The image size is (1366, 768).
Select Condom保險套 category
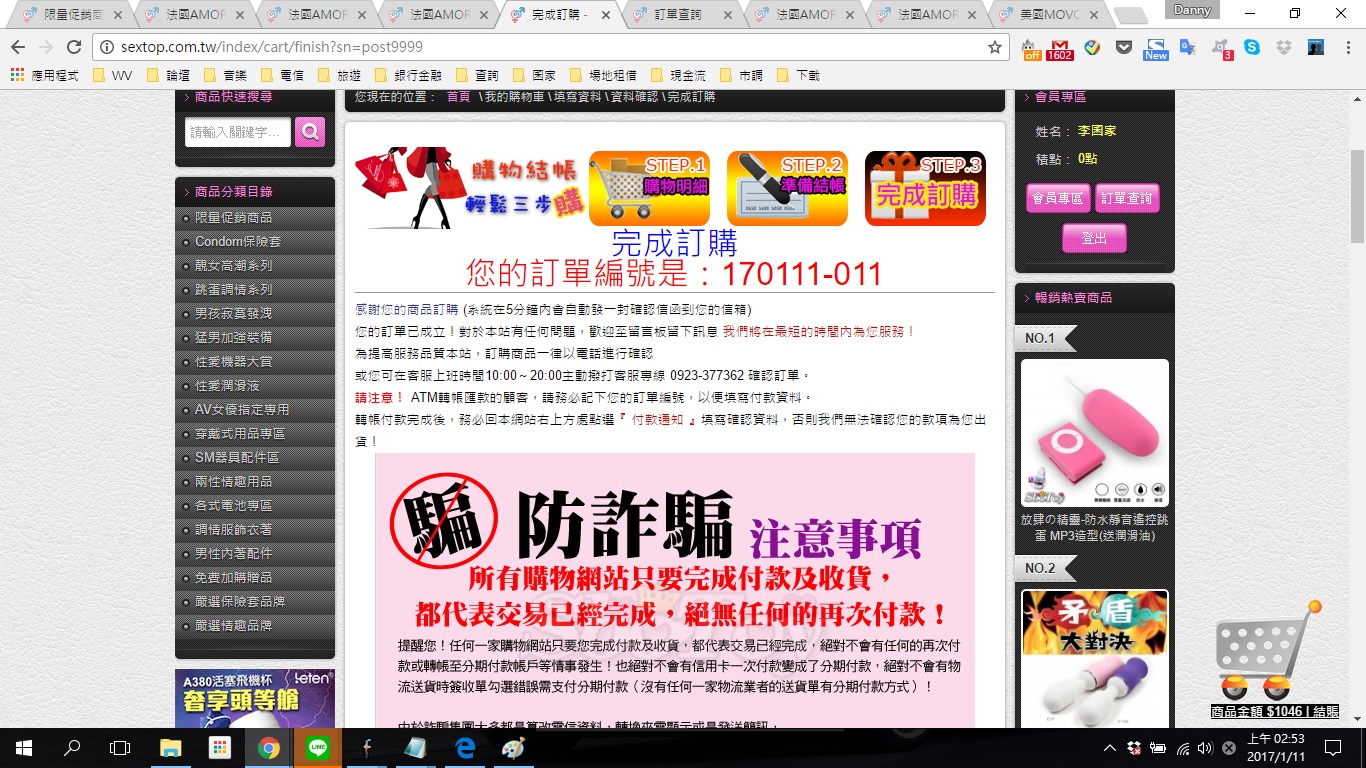tap(238, 241)
